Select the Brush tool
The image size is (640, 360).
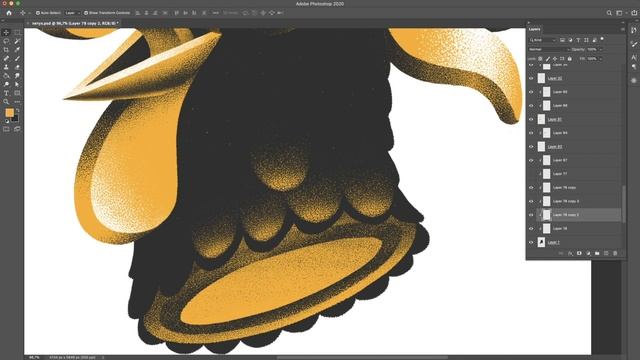point(17,58)
